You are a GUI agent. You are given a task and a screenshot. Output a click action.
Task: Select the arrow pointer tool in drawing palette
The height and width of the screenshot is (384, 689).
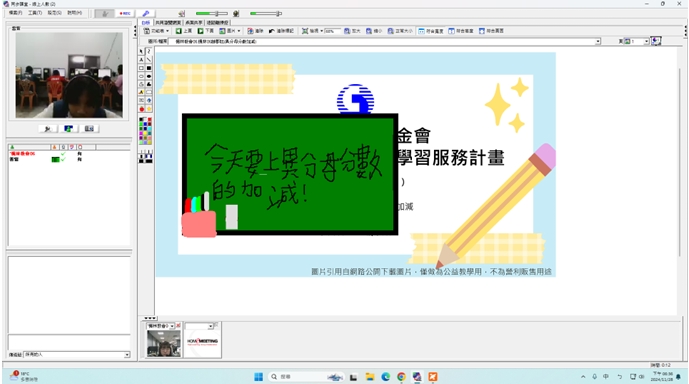(141, 51)
